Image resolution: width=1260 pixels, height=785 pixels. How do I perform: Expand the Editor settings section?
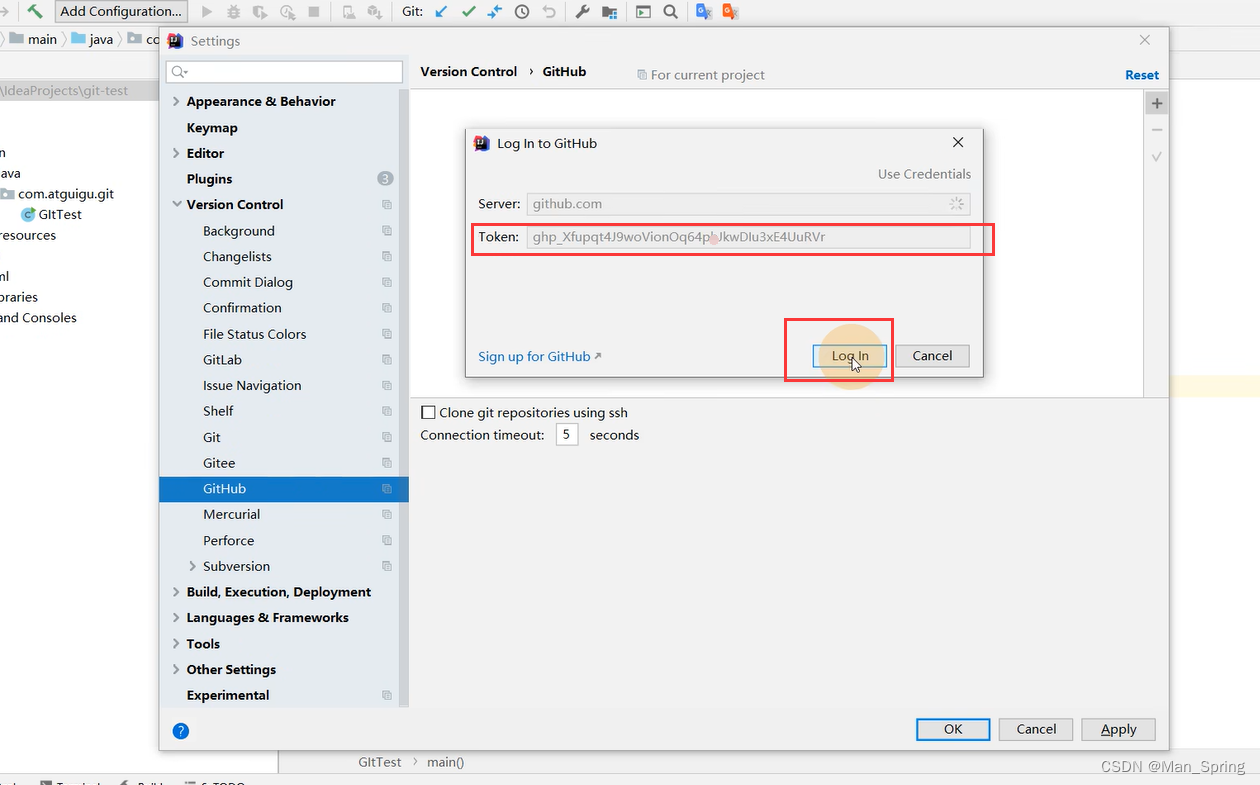tap(177, 153)
